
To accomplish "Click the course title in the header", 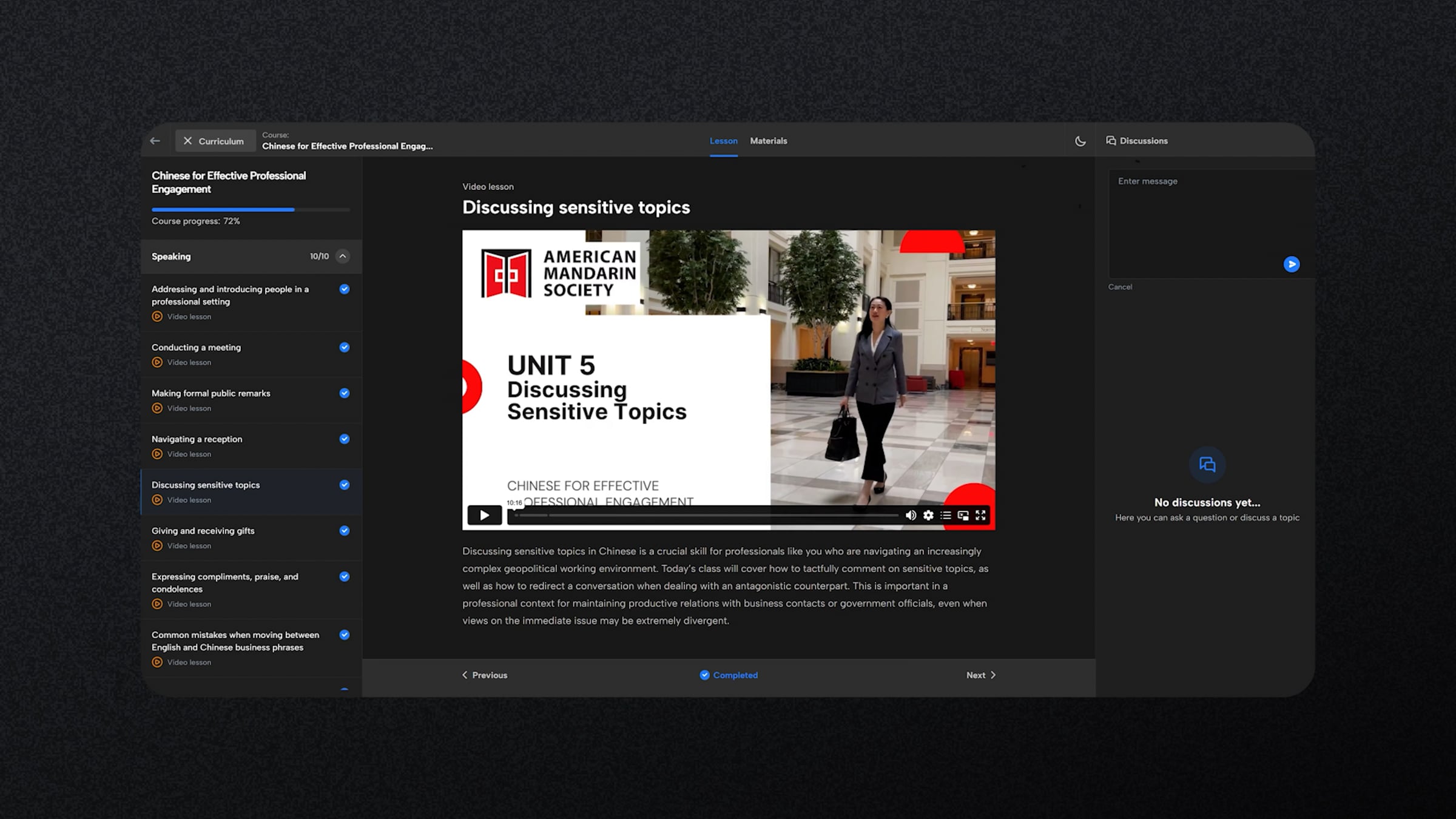I will (x=348, y=146).
